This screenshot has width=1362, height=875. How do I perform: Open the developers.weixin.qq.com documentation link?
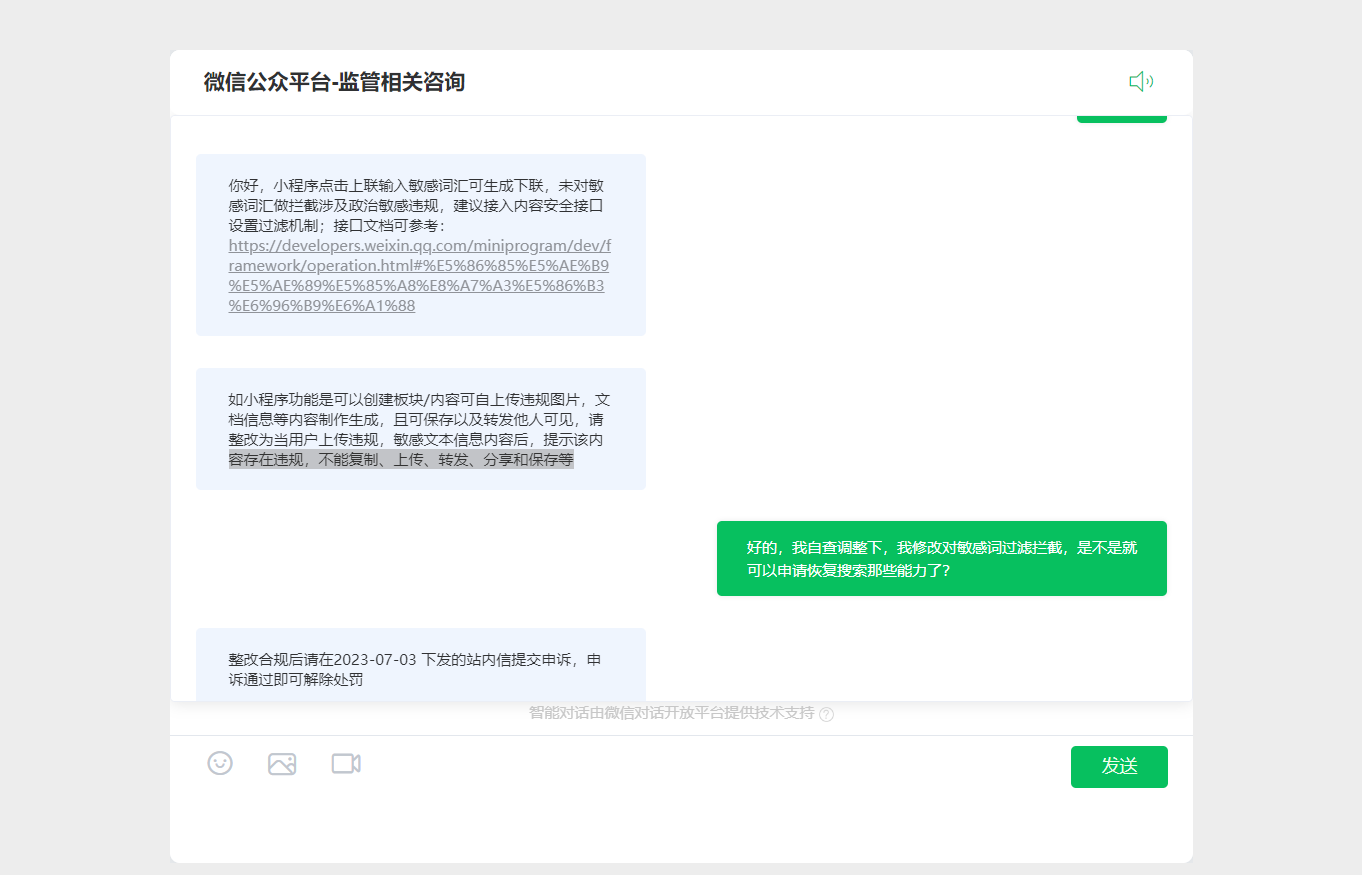tap(420, 276)
